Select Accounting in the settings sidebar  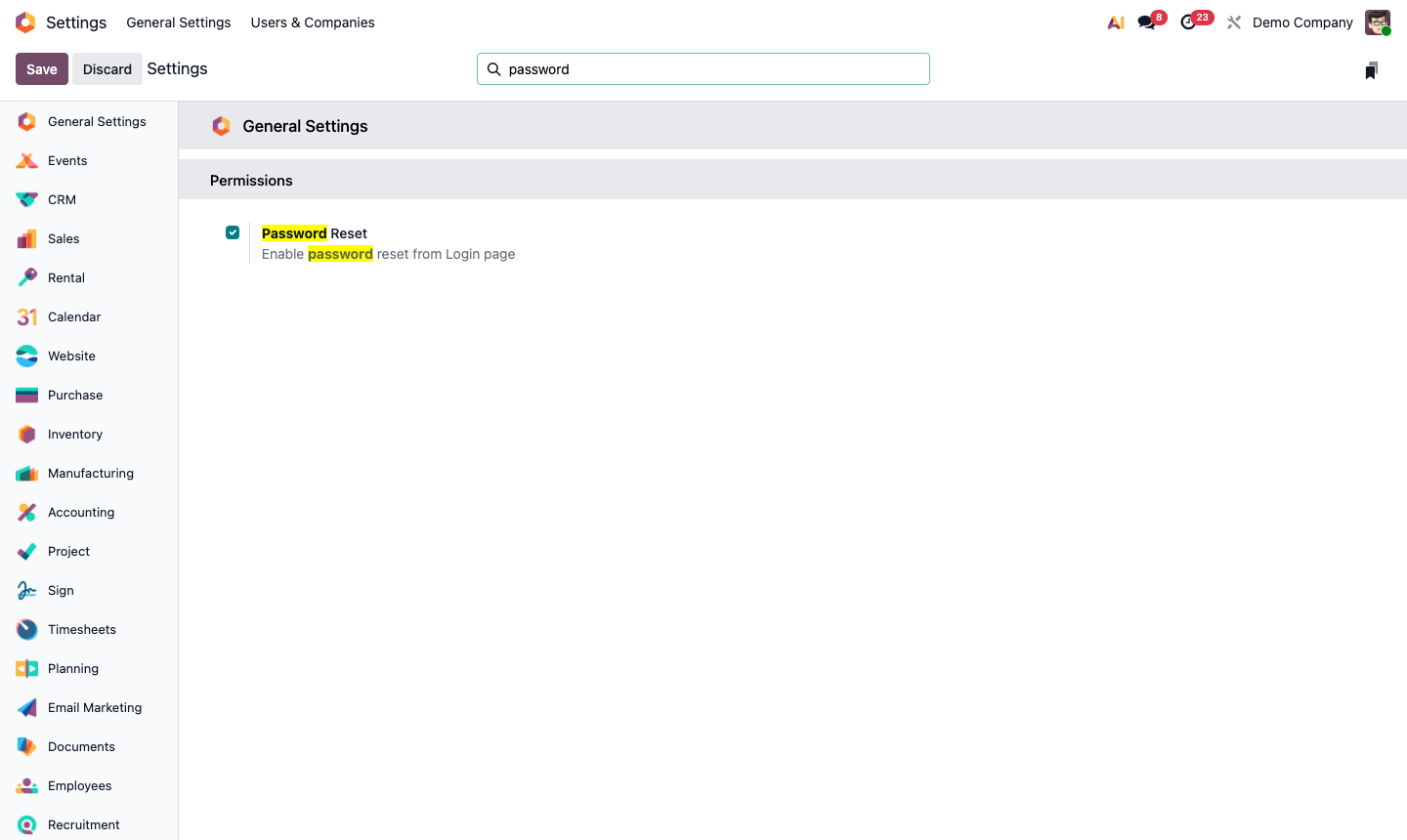pos(80,512)
